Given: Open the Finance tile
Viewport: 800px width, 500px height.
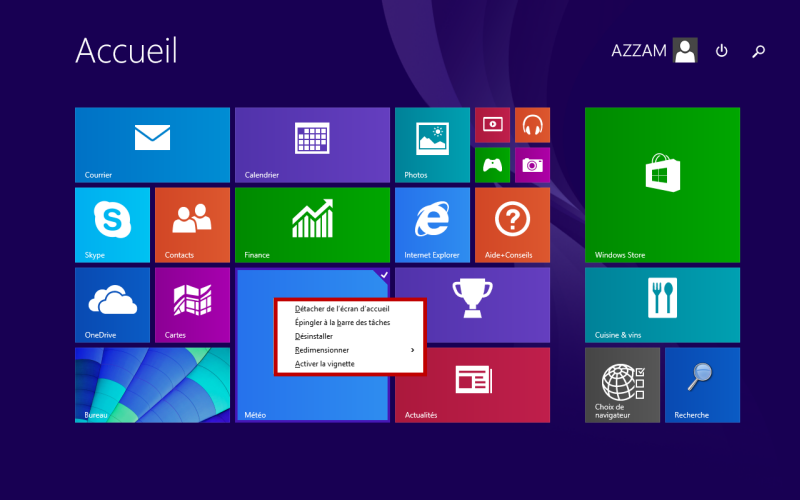Looking at the screenshot, I should (312, 225).
